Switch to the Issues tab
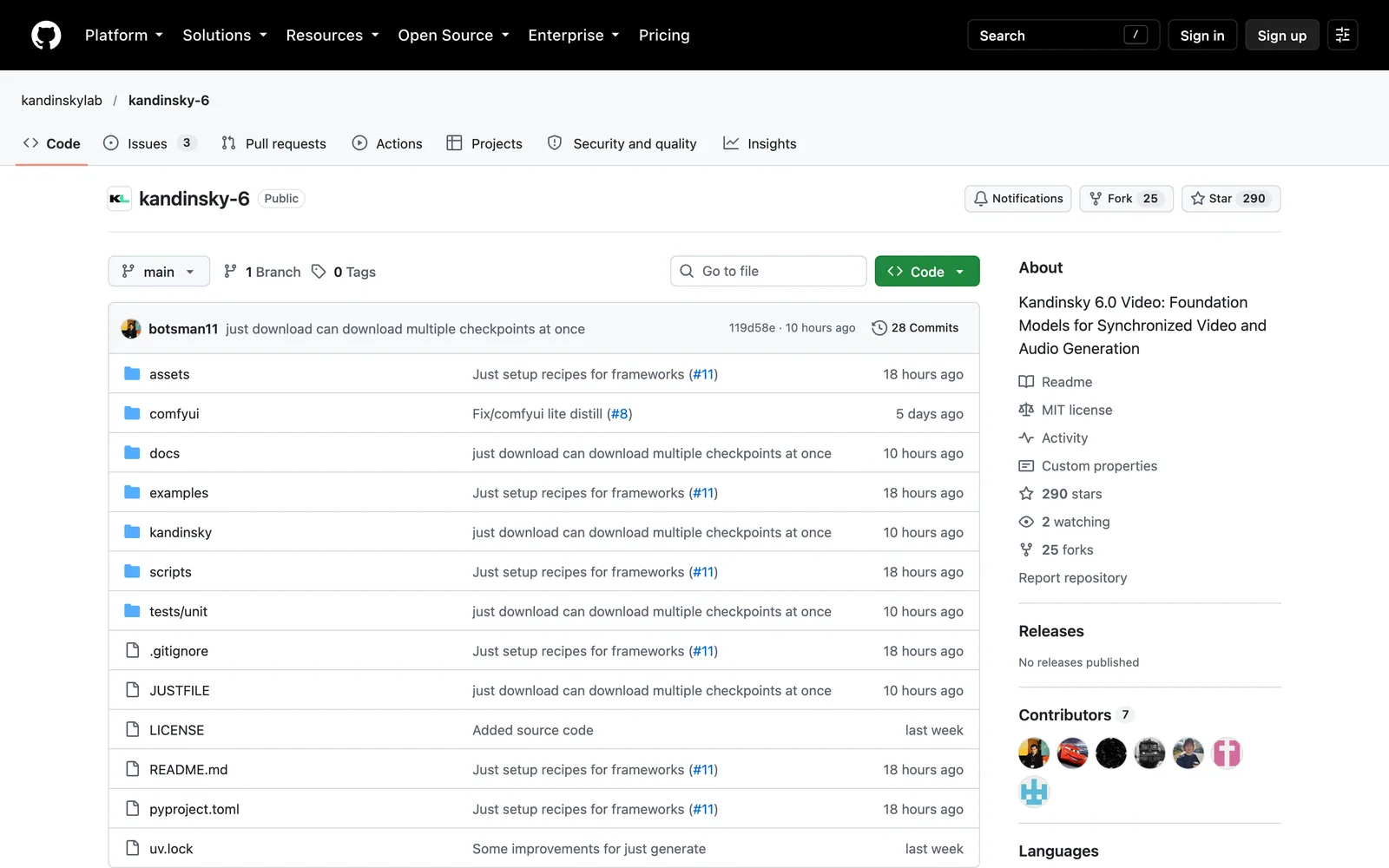Viewport: 1389px width, 868px height. pyautogui.click(x=149, y=143)
